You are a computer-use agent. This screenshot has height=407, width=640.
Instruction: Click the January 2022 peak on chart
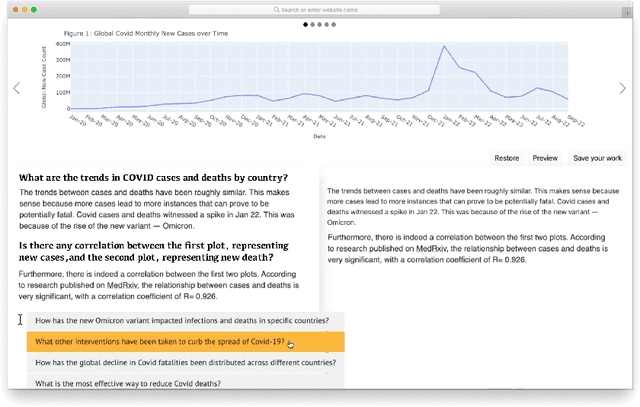tap(444, 46)
